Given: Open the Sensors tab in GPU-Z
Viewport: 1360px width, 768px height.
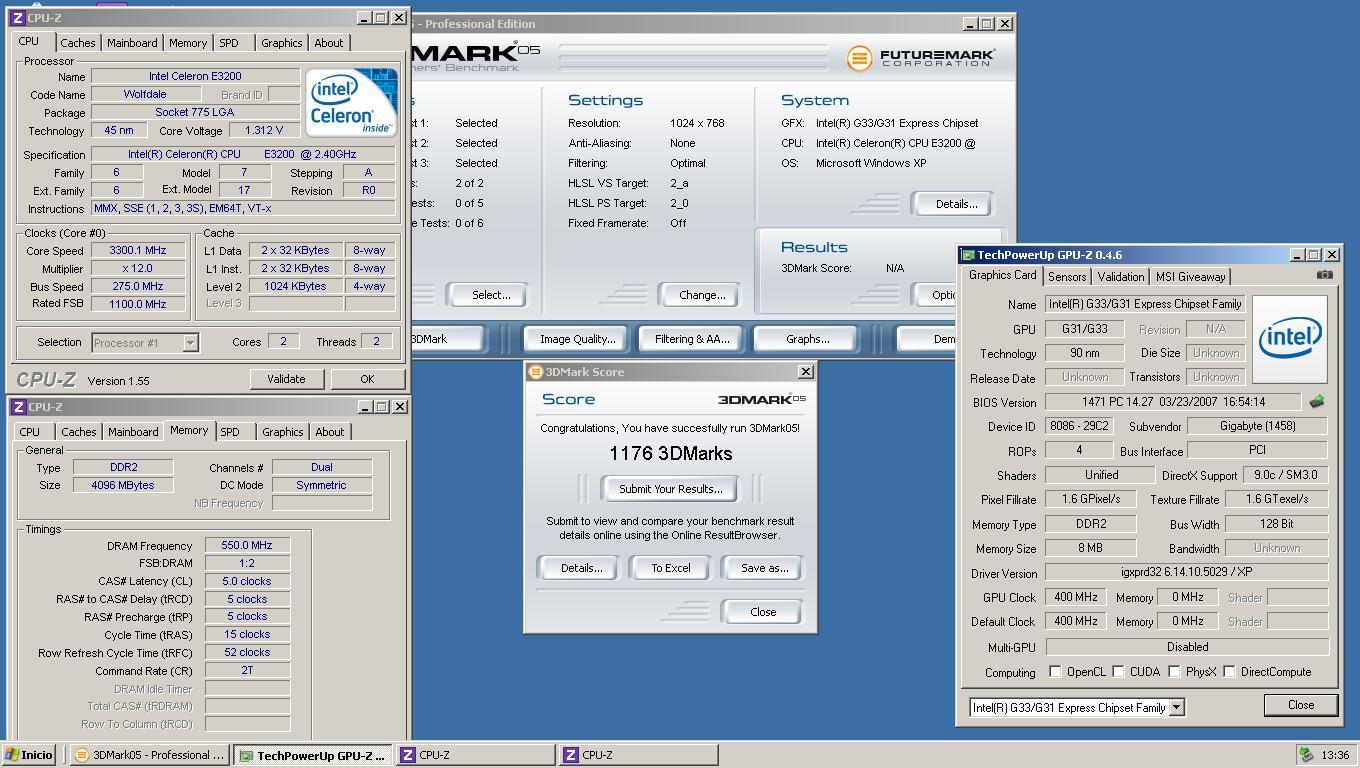Looking at the screenshot, I should [1067, 277].
